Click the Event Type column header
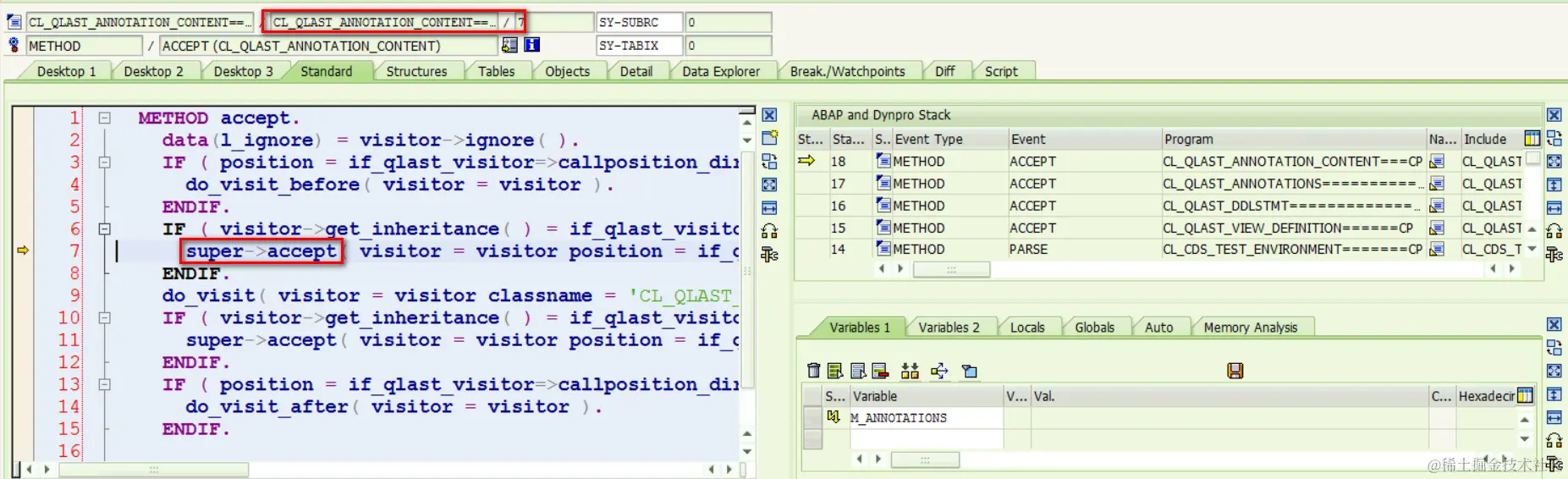Viewport: 1568px width, 479px height. pyautogui.click(x=949, y=139)
